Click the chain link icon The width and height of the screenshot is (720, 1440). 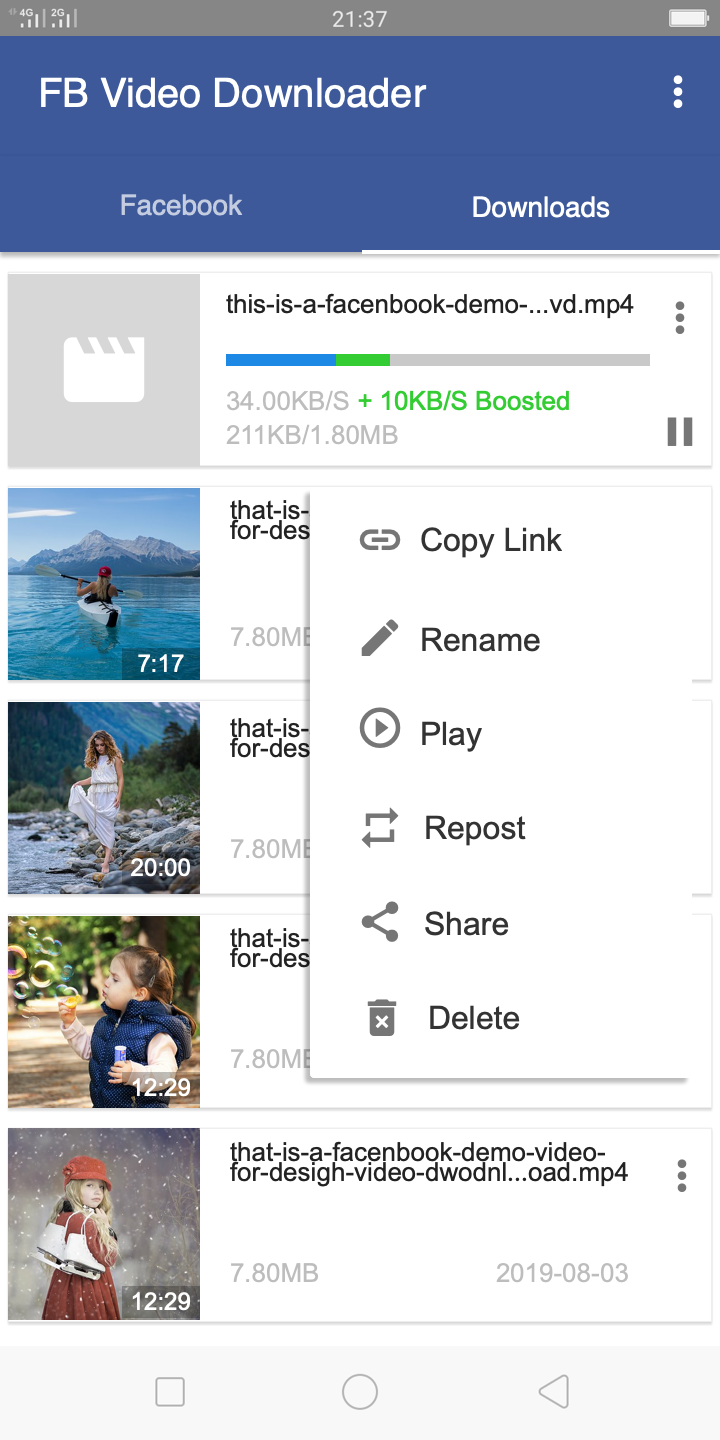coord(380,540)
